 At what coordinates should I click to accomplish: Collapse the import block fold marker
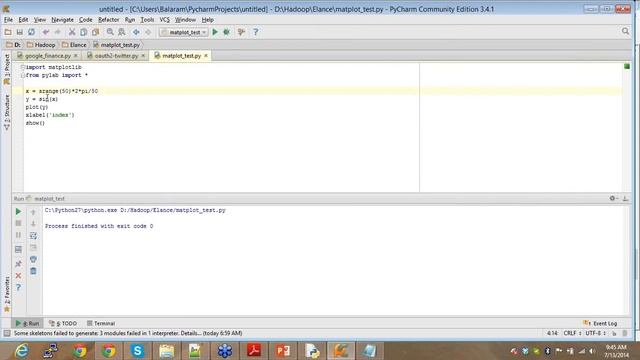pos(23,67)
